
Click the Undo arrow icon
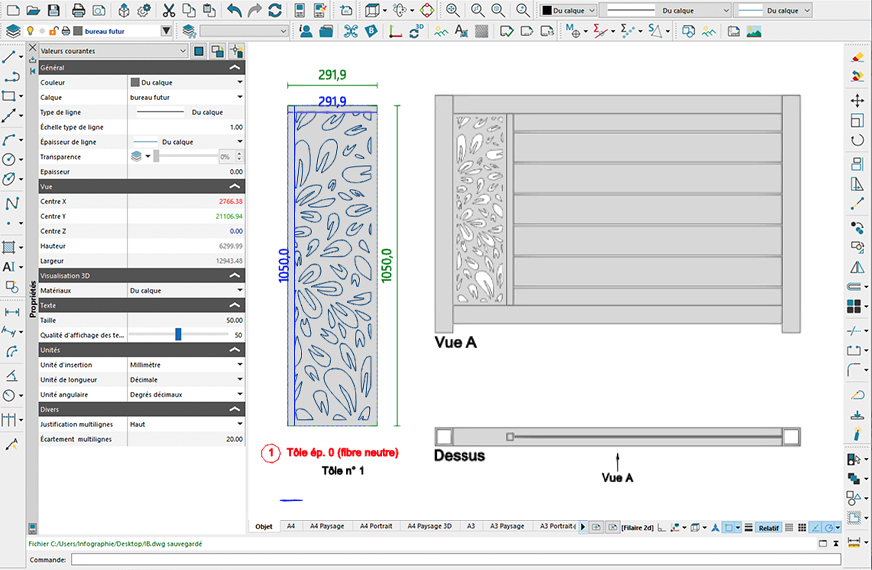coord(233,10)
